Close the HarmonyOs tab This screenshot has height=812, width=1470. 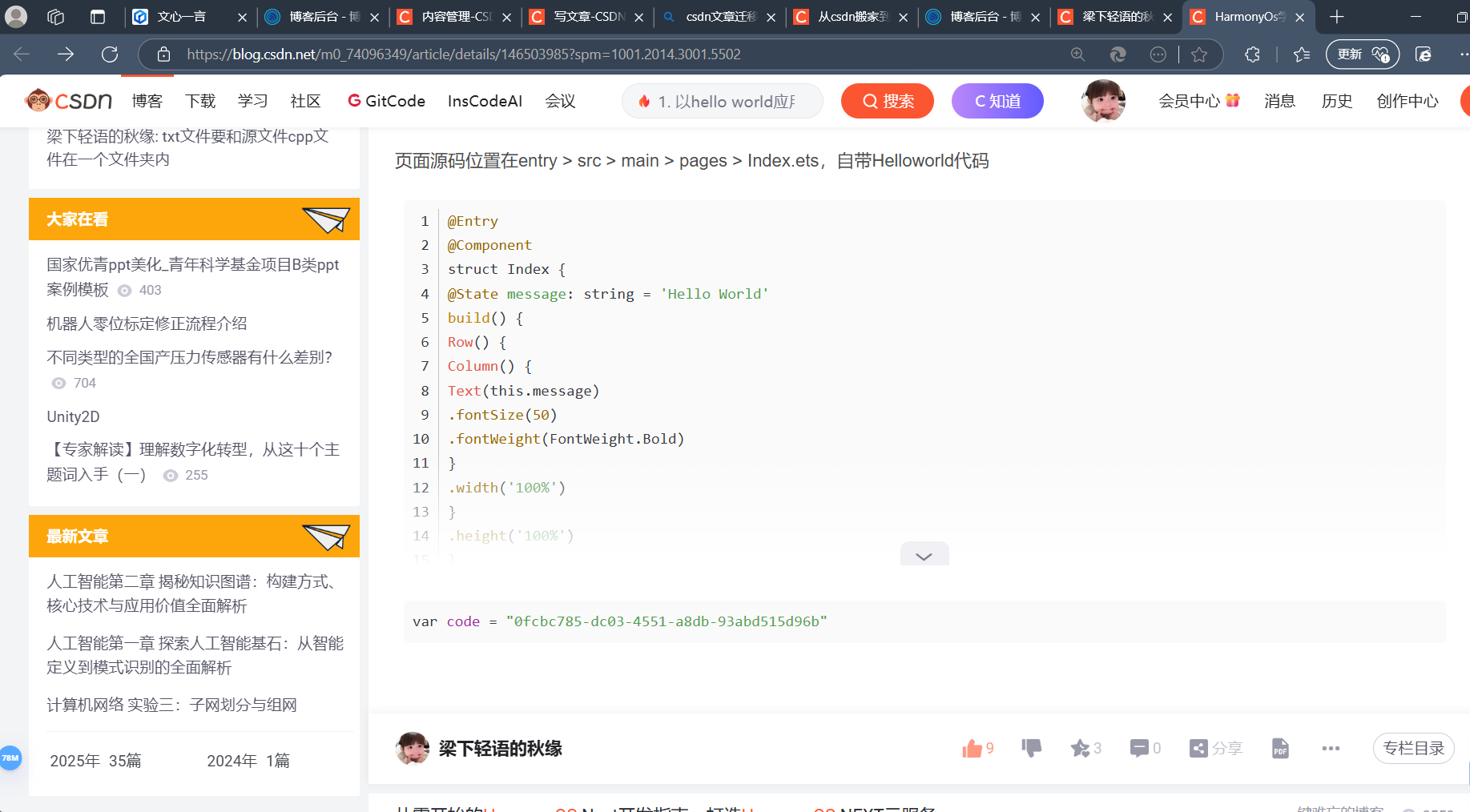click(x=1299, y=17)
